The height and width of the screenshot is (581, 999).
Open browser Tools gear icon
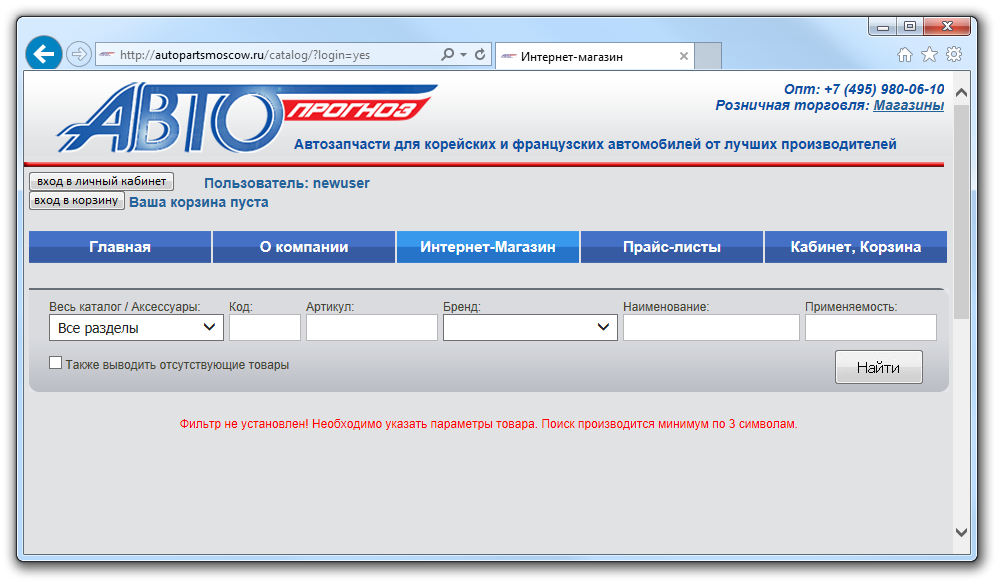pyautogui.click(x=954, y=54)
